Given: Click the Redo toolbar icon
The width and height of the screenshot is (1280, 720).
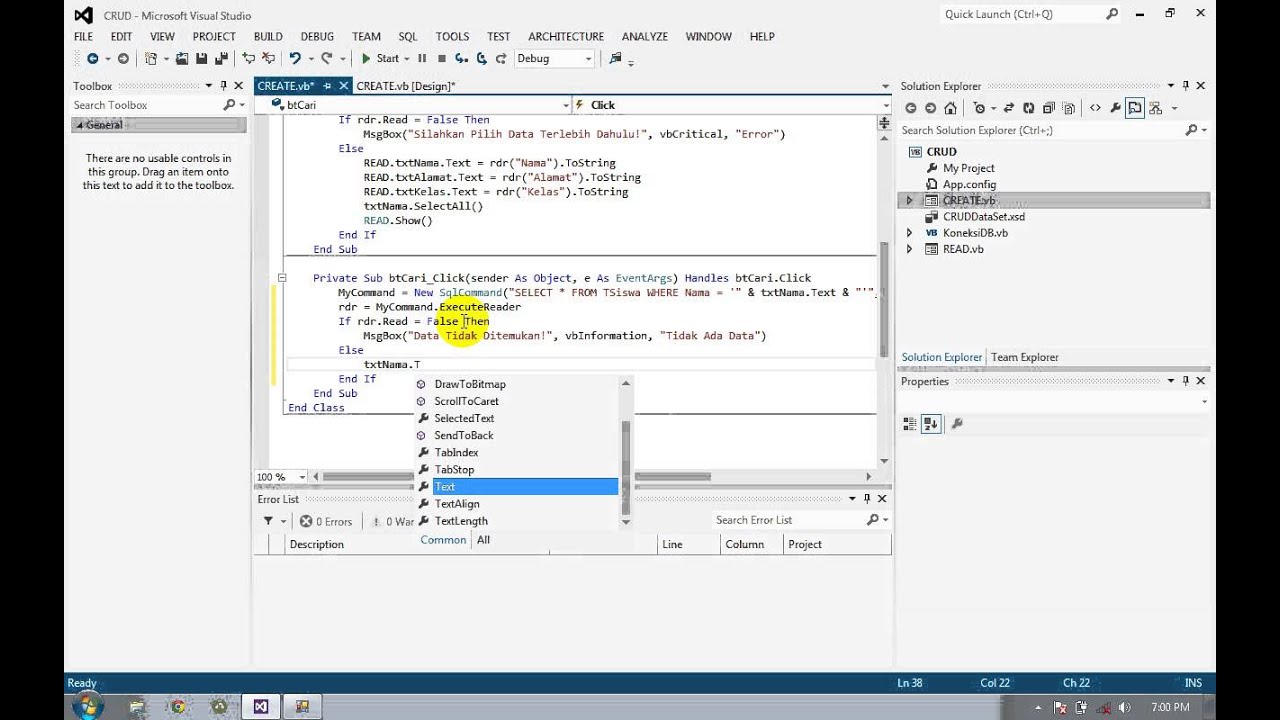Looking at the screenshot, I should point(327,58).
